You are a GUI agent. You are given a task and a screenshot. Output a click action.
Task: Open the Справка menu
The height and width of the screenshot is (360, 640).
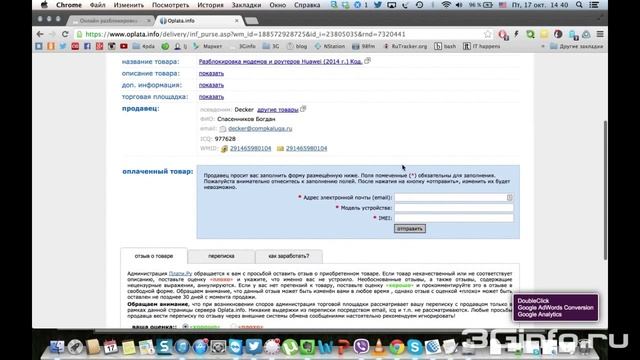pos(307,5)
